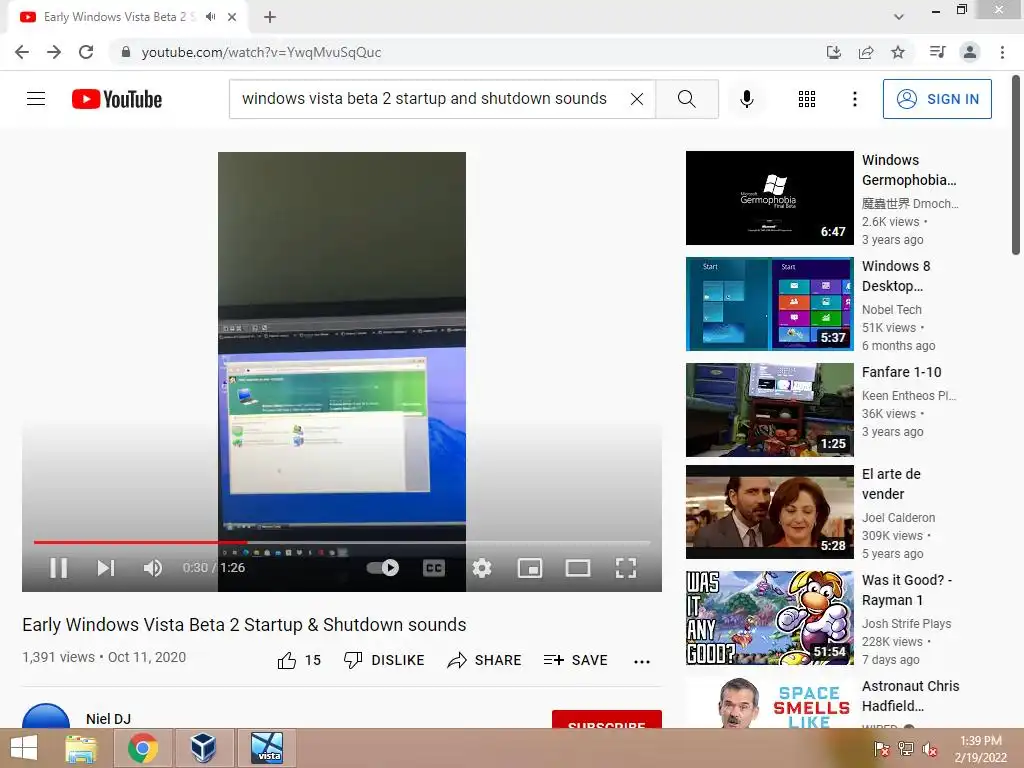1024x768 pixels.
Task: Click the SHARE button
Action: [x=484, y=660]
